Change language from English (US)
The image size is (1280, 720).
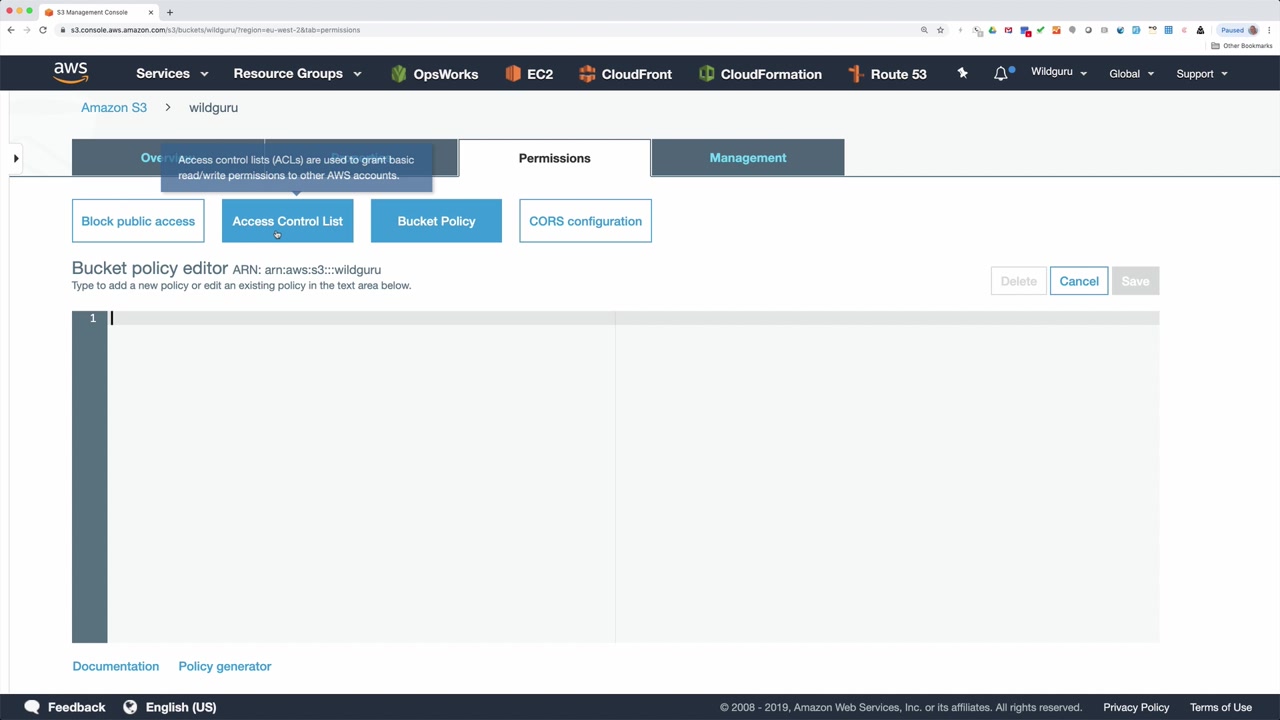181,707
